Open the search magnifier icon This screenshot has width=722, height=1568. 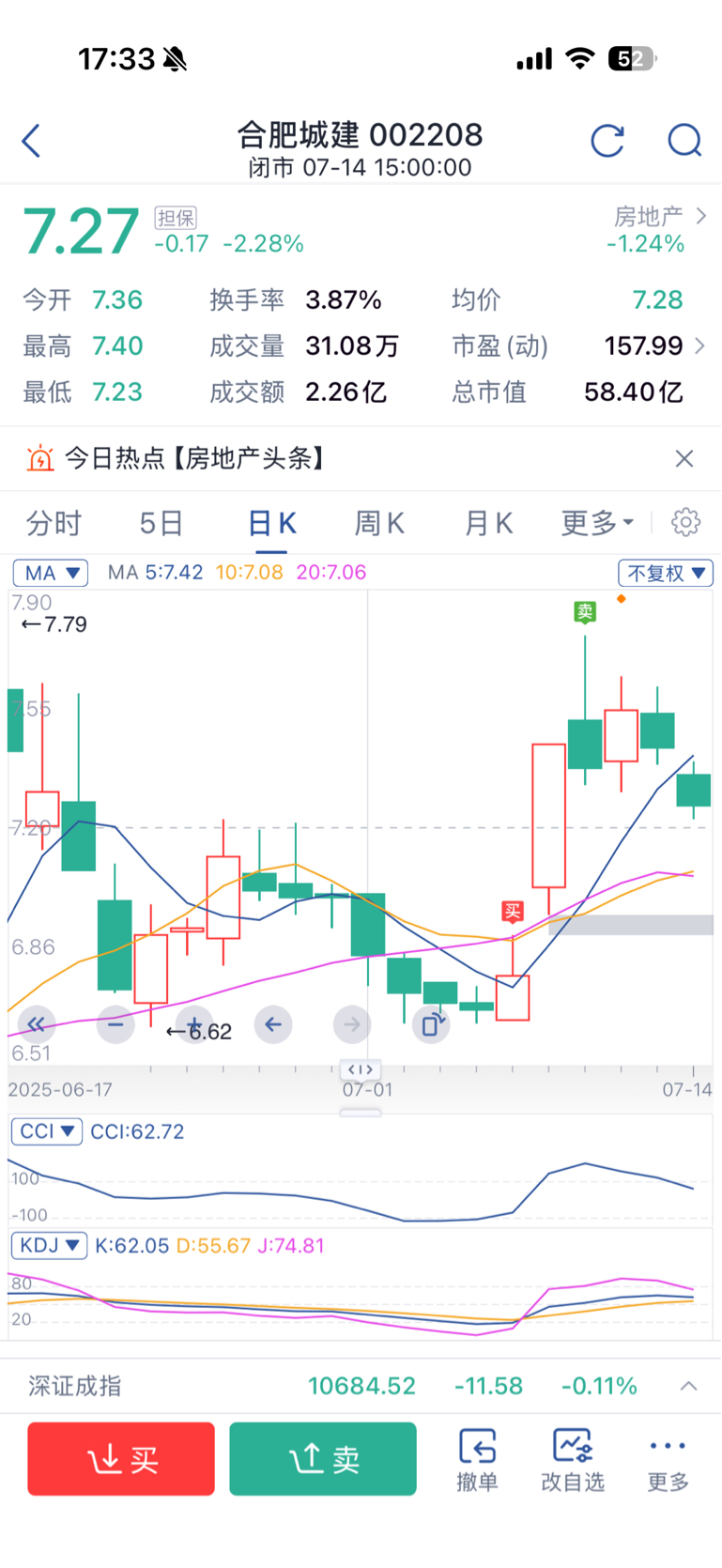click(684, 141)
